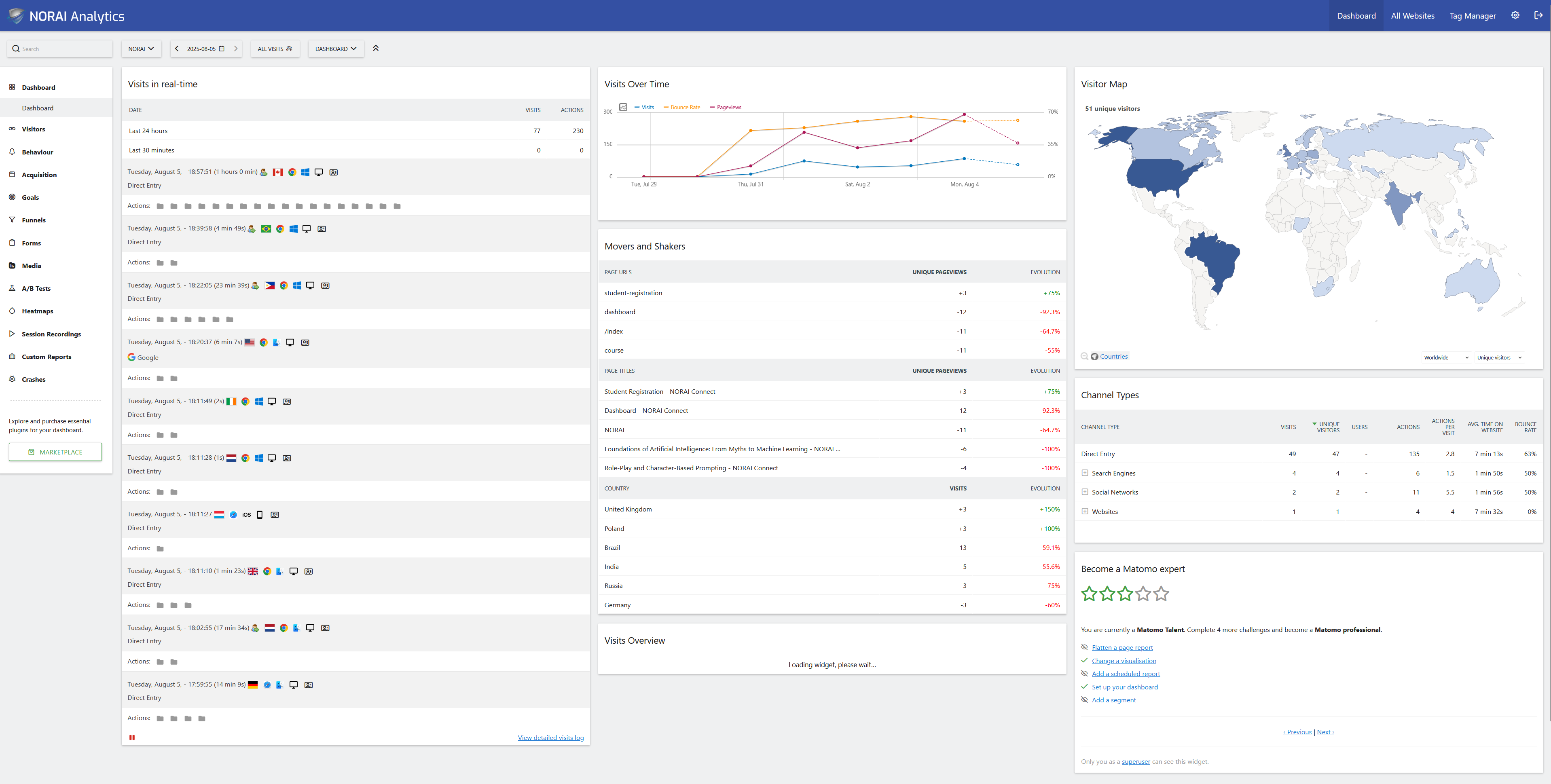Open the visitor profile icon for Canada visit
Screen dimensions: 1551x784
click(x=334, y=172)
